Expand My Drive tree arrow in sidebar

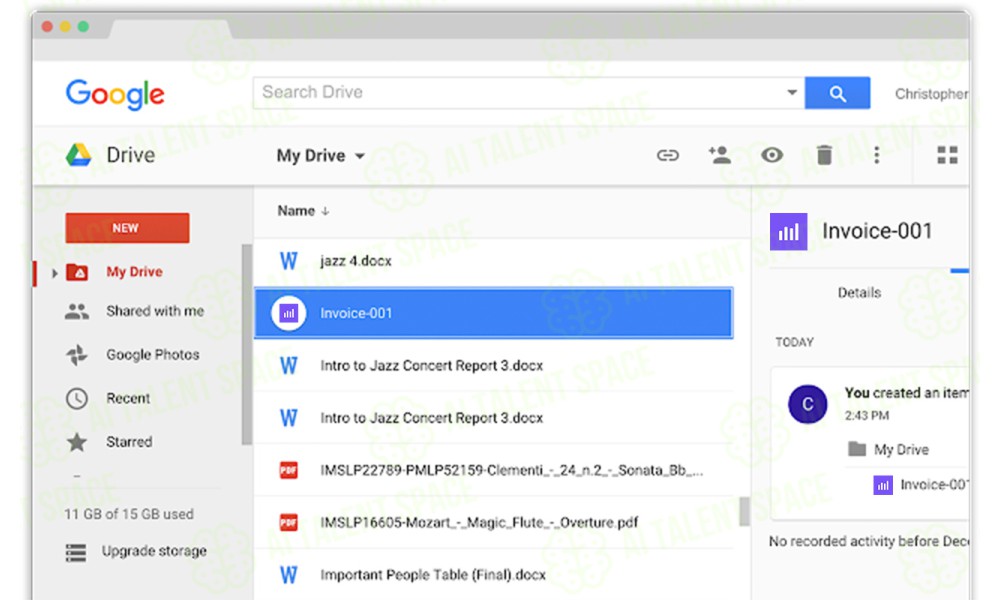[54, 273]
